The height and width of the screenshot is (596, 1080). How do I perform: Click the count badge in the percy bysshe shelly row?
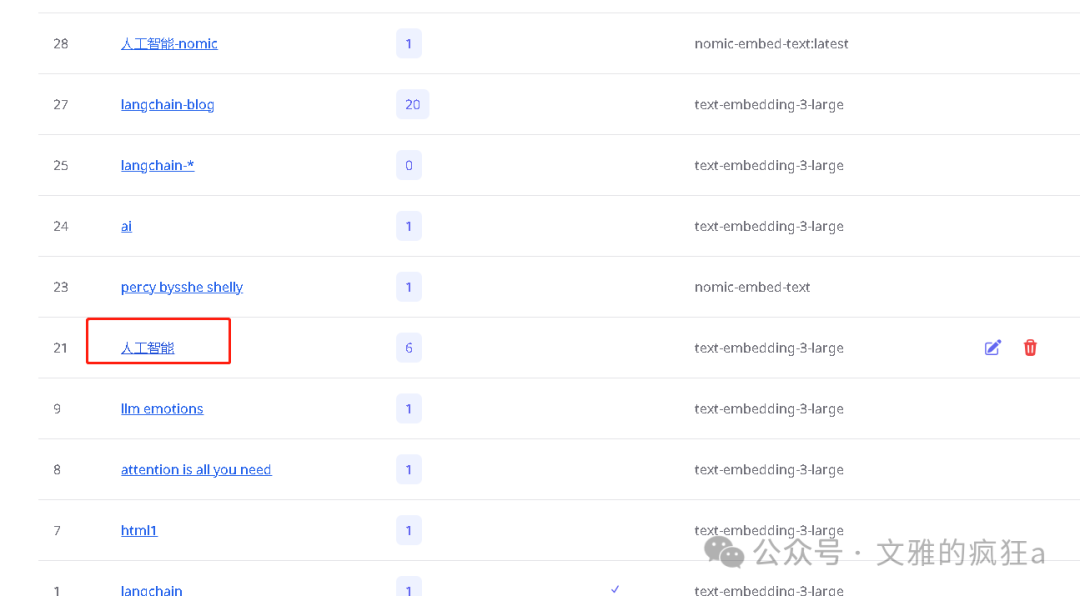coord(408,288)
